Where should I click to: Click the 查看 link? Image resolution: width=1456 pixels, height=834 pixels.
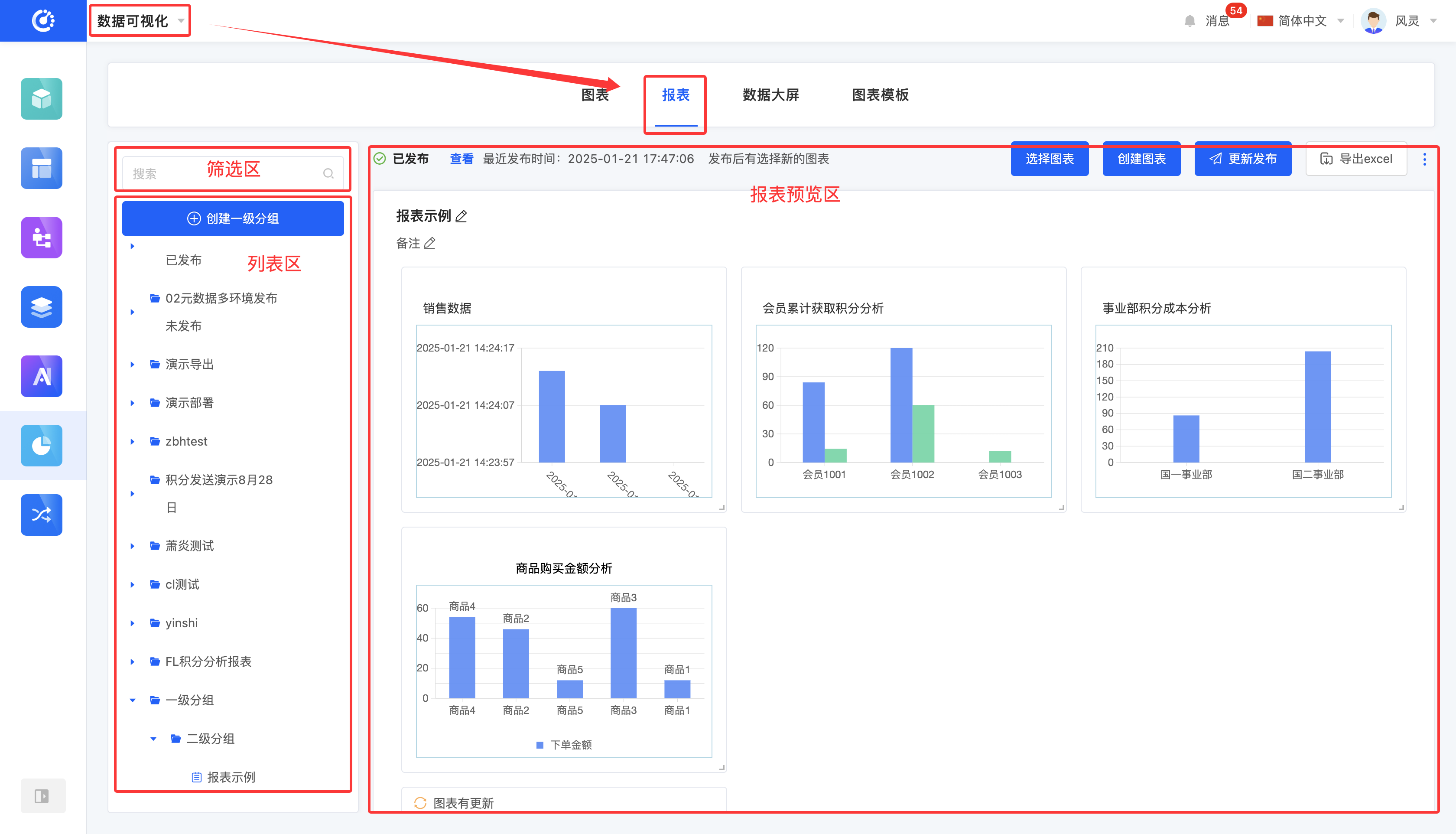461,159
